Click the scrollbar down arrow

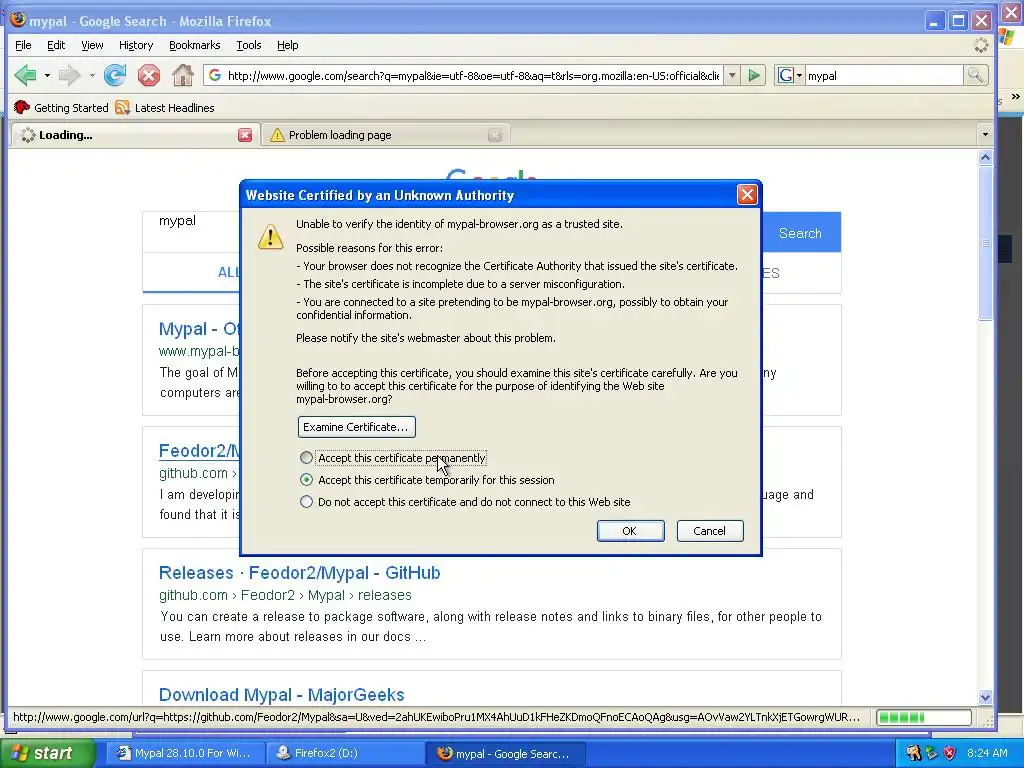pos(985,697)
